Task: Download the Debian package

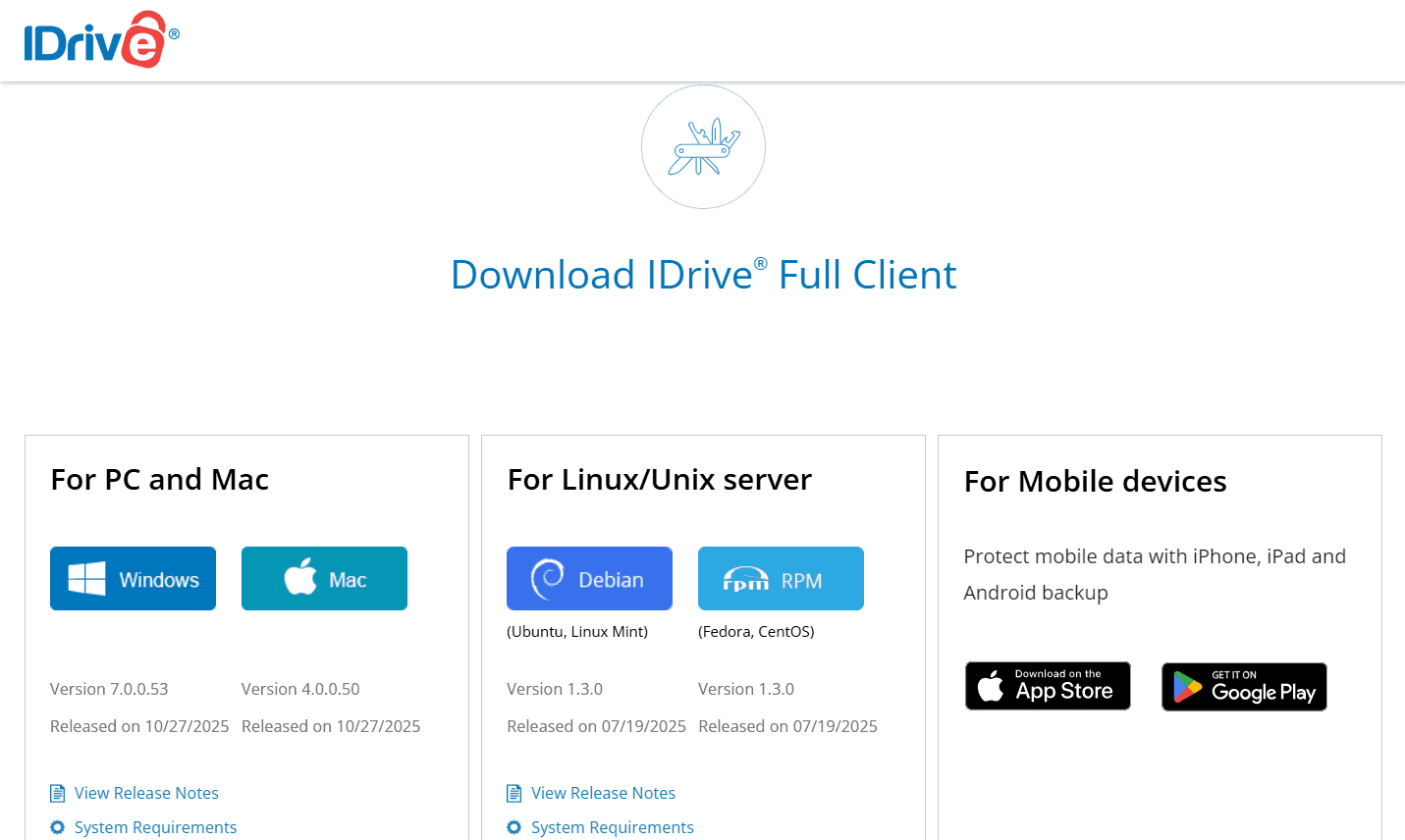Action: [x=589, y=579]
